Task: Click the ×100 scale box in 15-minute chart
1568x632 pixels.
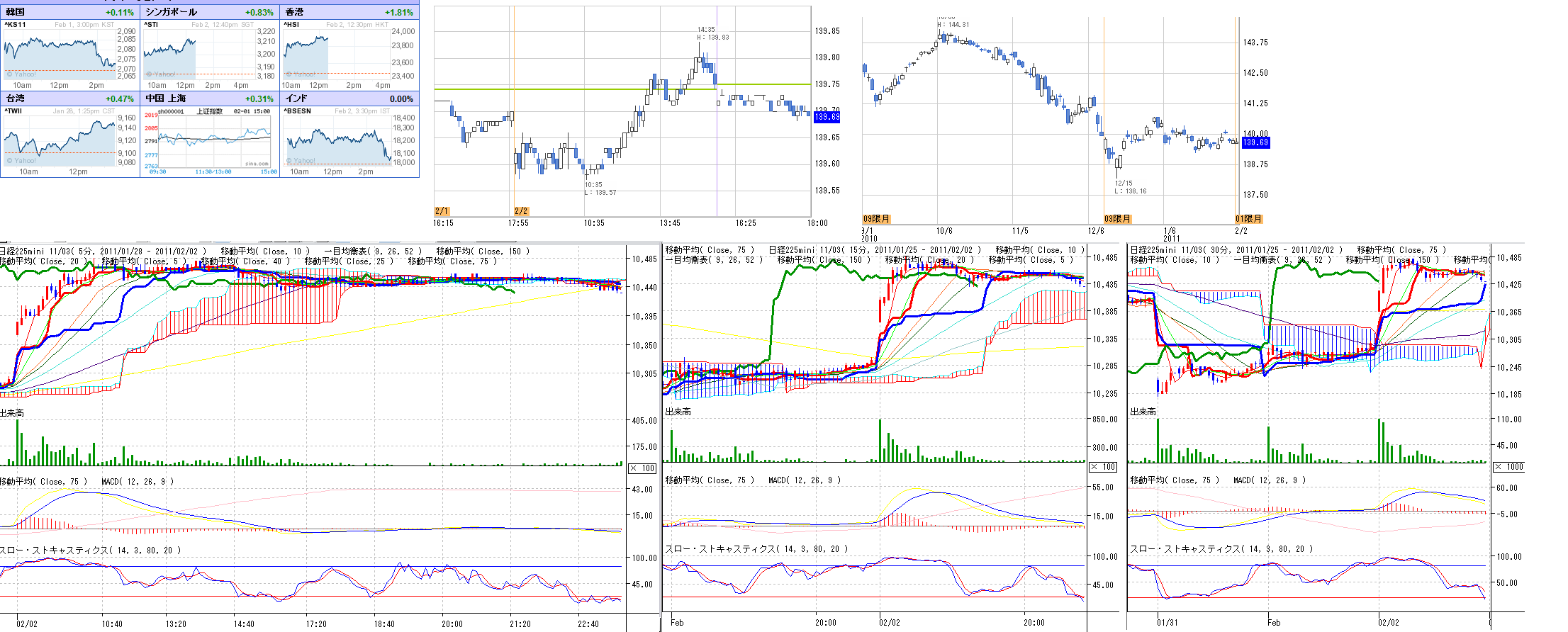Action: pyautogui.click(x=1103, y=467)
